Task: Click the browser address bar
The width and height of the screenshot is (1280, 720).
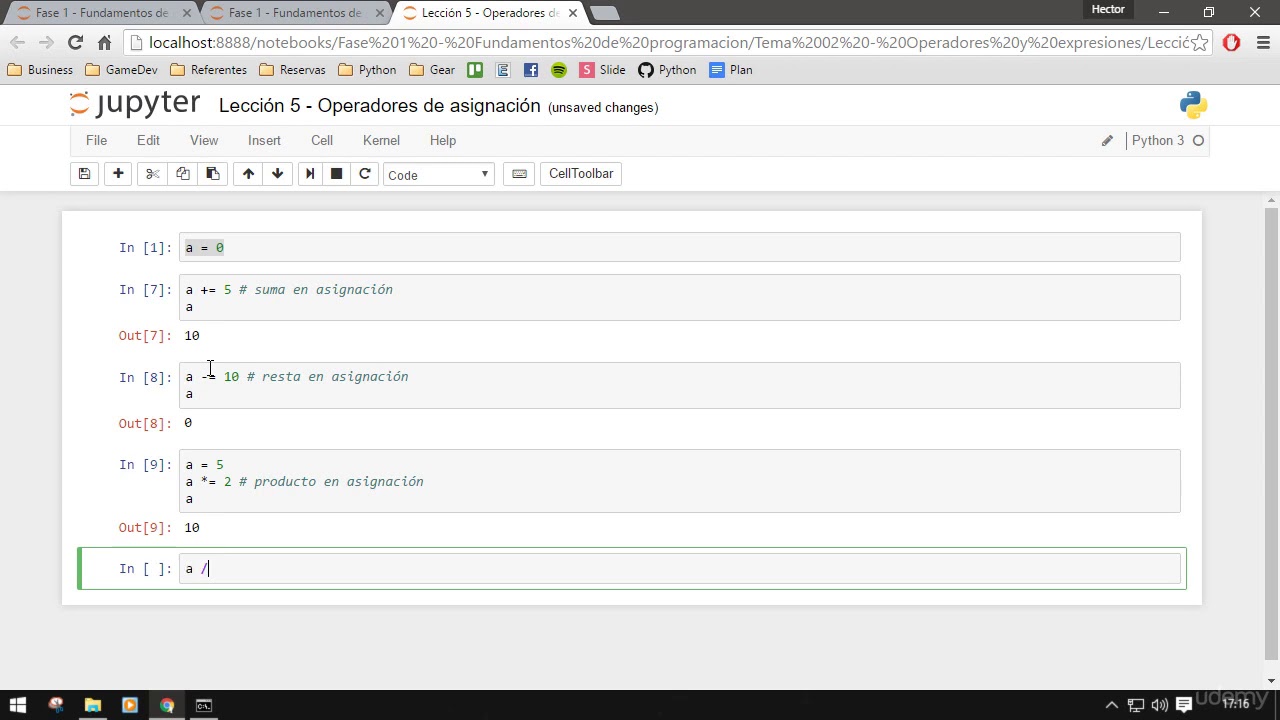Action: pyautogui.click(x=668, y=42)
